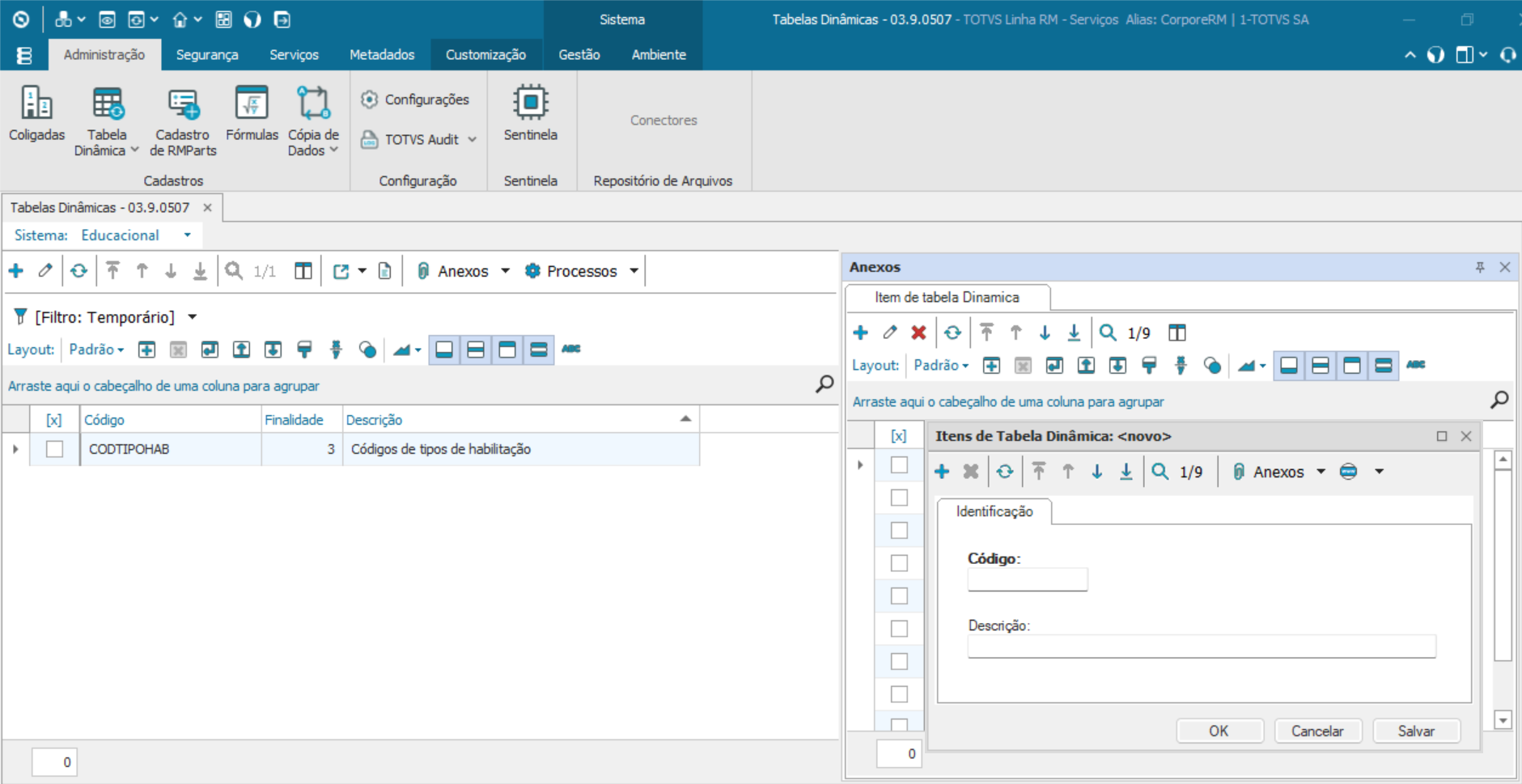Check the third row checkbox in Anexos grid

coord(899,531)
